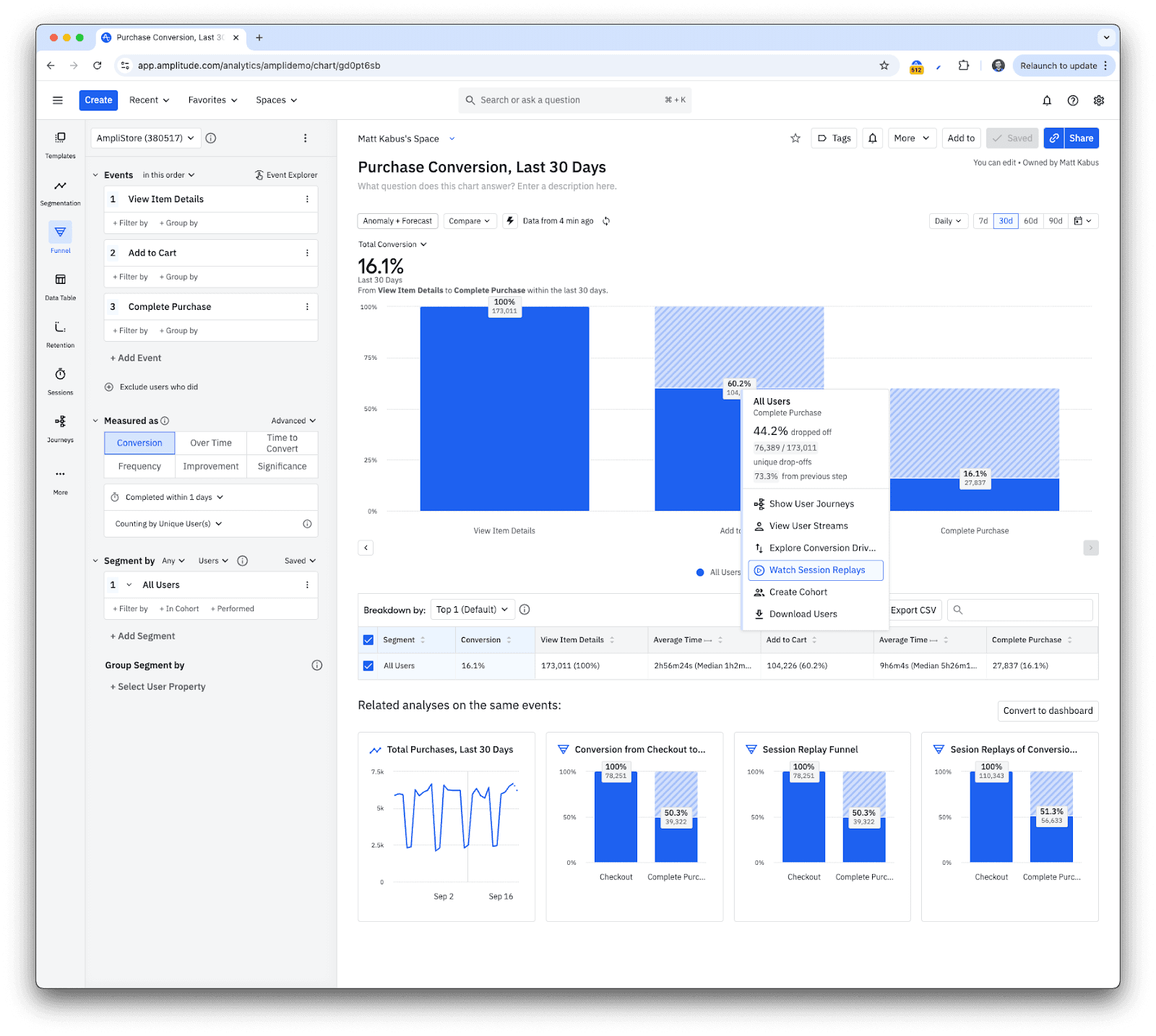
Task: Click the All Users legend color dot
Action: pyautogui.click(x=699, y=572)
